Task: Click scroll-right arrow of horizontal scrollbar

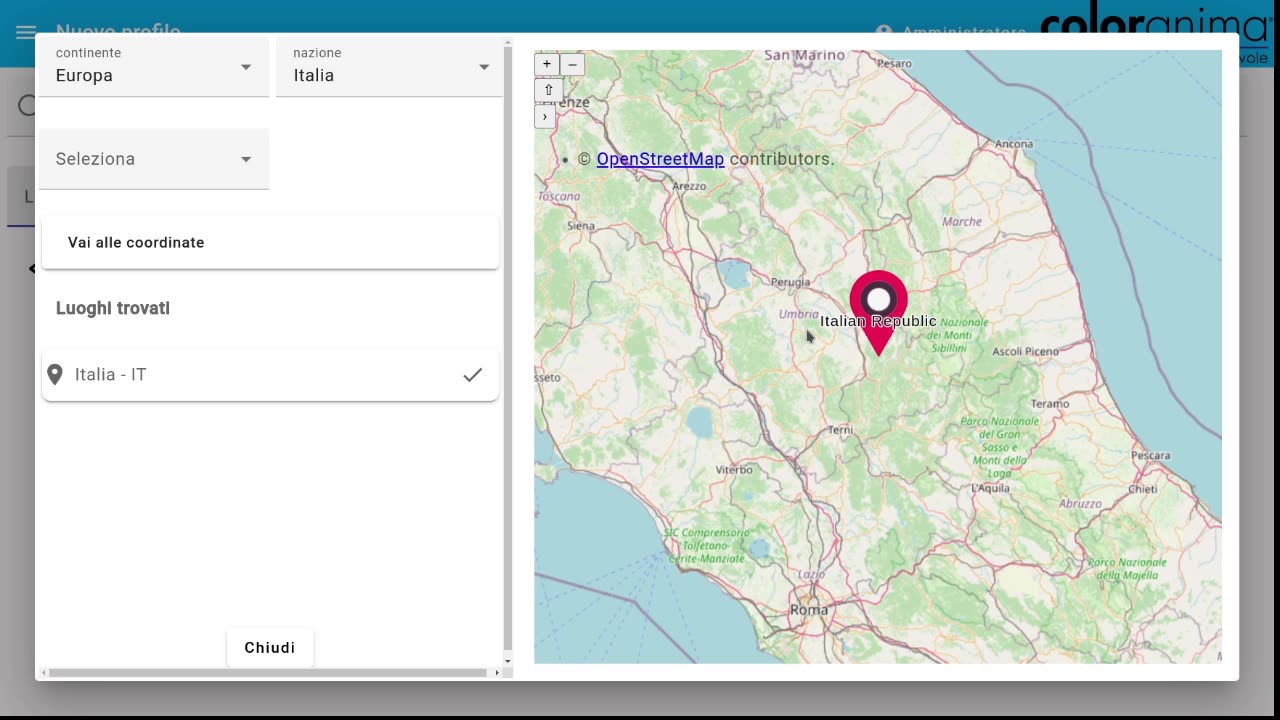Action: click(497, 673)
